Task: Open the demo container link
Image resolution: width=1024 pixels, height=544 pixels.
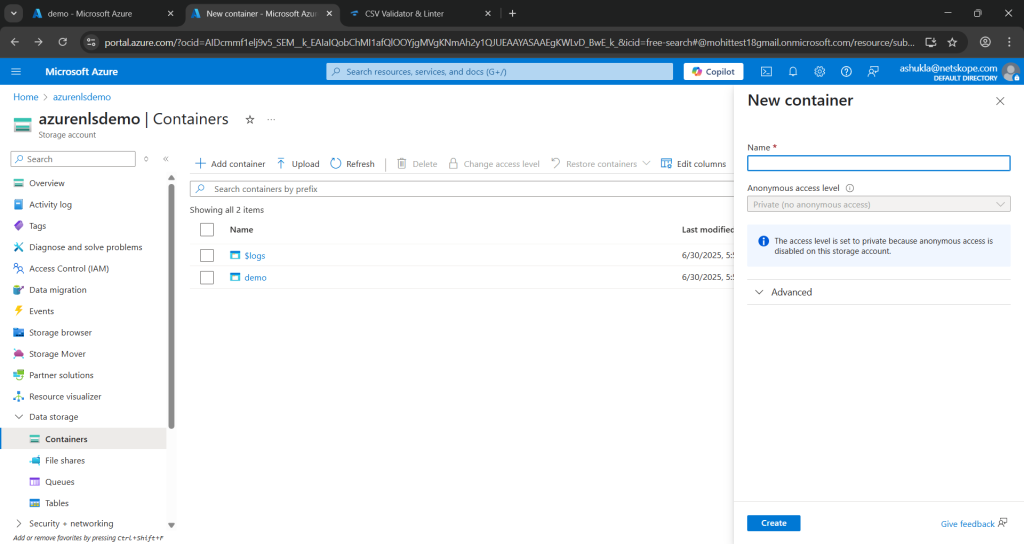Action: (x=255, y=278)
